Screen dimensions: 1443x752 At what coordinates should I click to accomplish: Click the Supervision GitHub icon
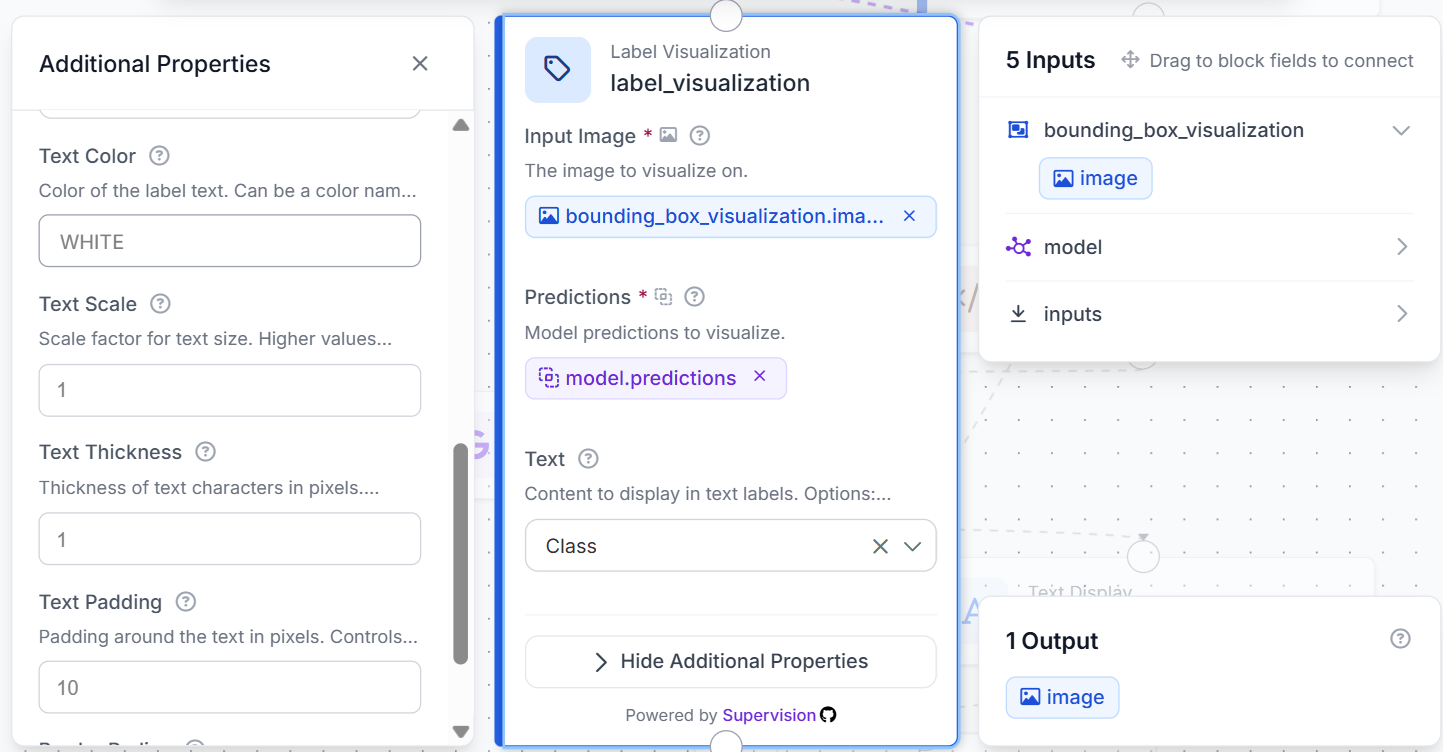click(828, 715)
